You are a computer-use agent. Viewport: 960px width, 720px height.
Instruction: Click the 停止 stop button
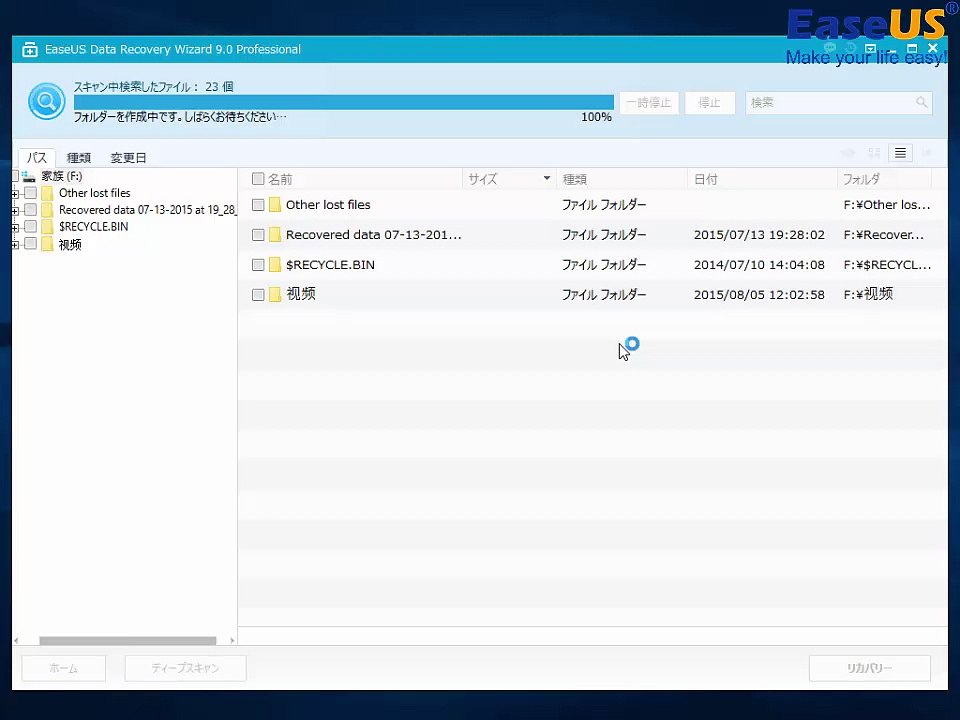[x=710, y=103]
